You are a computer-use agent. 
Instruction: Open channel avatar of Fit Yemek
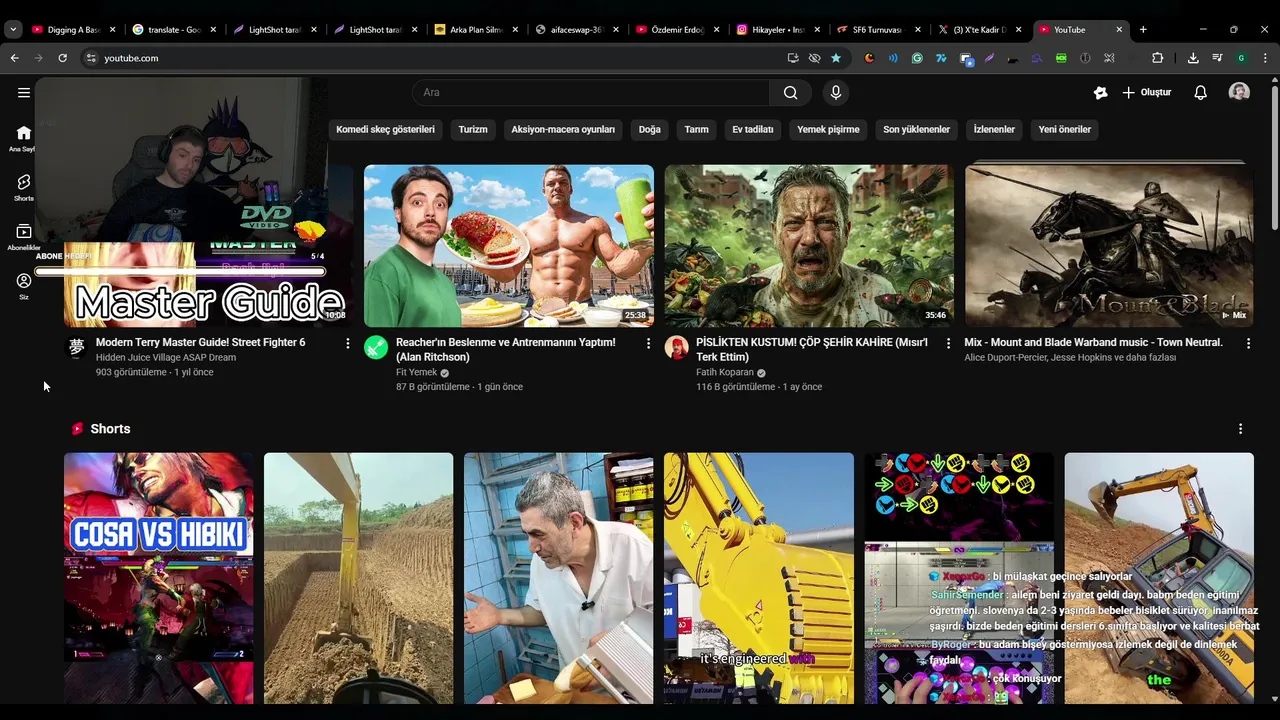[376, 348]
